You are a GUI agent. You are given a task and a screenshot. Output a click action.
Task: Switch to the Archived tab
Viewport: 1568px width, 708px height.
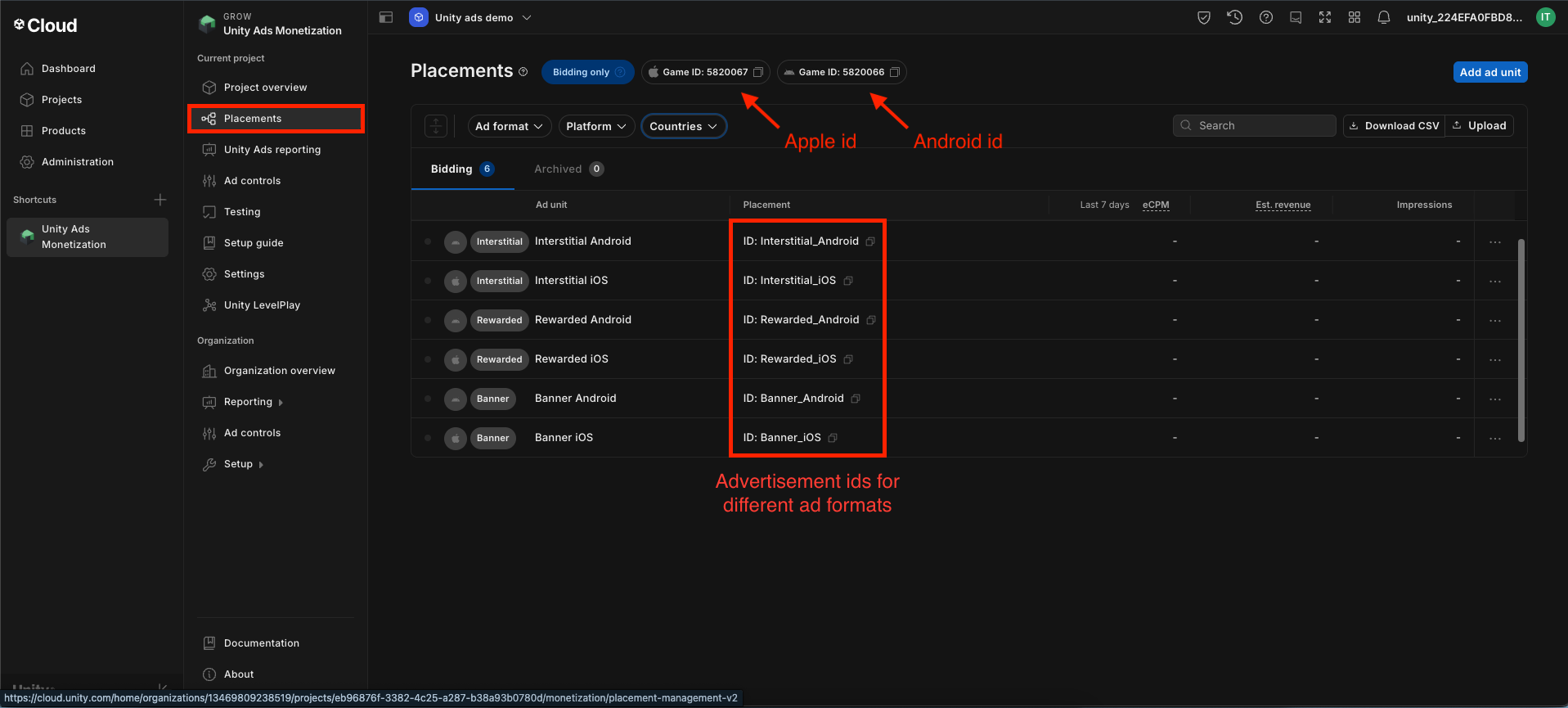click(569, 169)
